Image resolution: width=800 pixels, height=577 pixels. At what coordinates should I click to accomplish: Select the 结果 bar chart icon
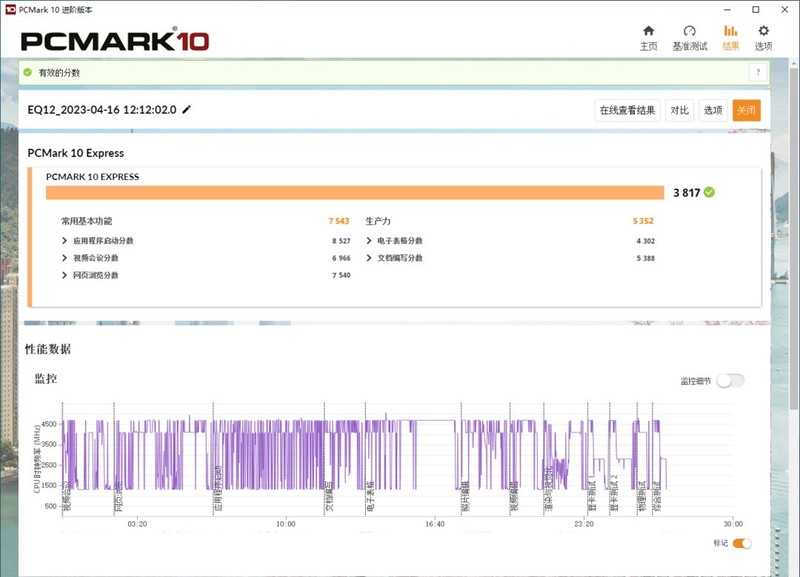click(730, 31)
